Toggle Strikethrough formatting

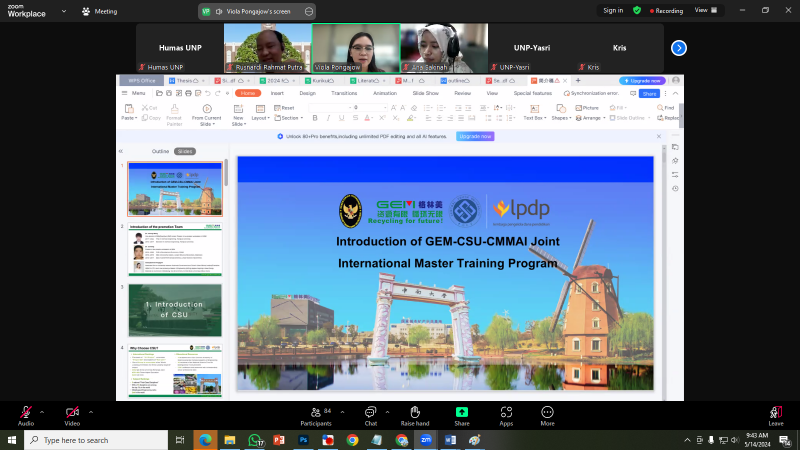[x=355, y=118]
